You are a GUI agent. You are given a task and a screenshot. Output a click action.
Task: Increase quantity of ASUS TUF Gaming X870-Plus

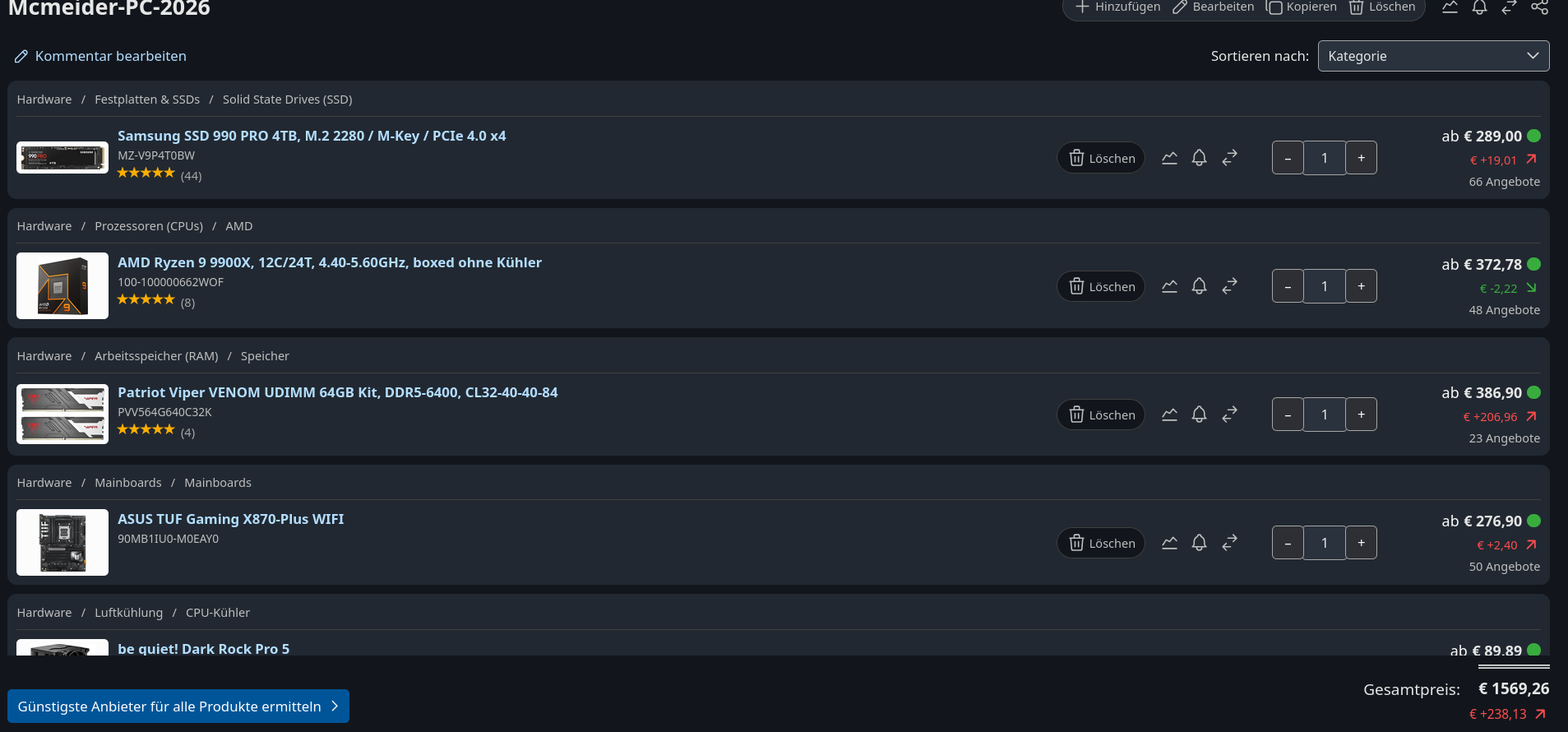(1361, 543)
